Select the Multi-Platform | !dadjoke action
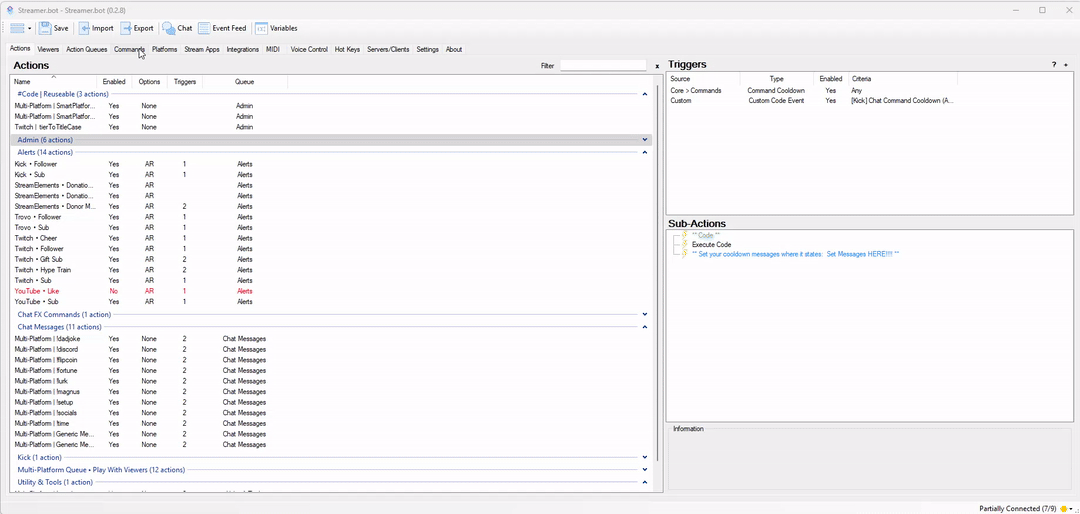This screenshot has height=514, width=1080. coord(48,339)
